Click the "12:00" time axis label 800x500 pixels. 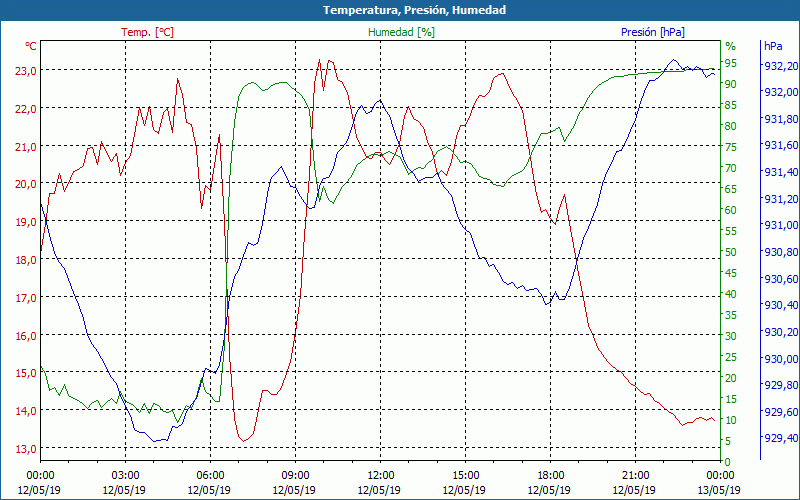380,476
